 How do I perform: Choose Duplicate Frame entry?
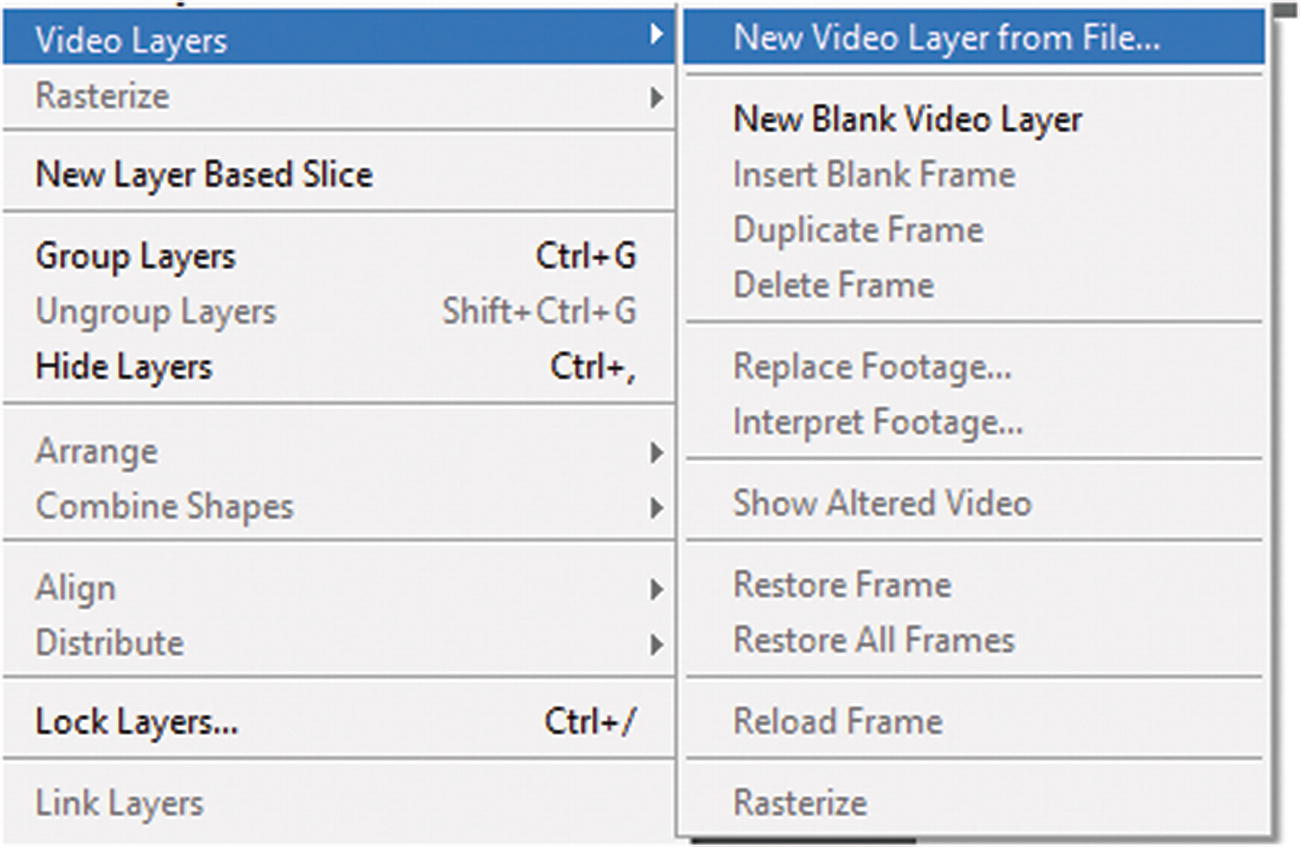[858, 230]
